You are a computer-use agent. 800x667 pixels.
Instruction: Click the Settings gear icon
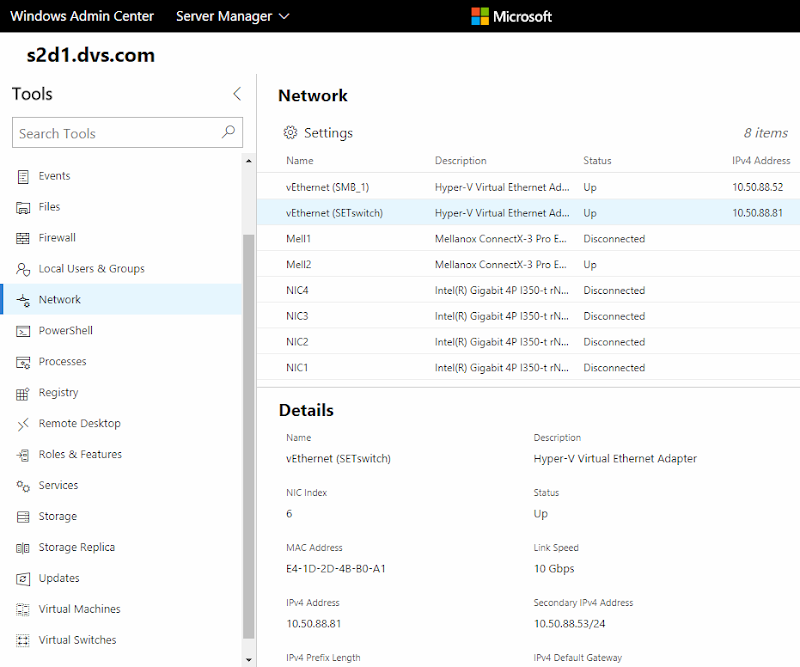coord(290,133)
